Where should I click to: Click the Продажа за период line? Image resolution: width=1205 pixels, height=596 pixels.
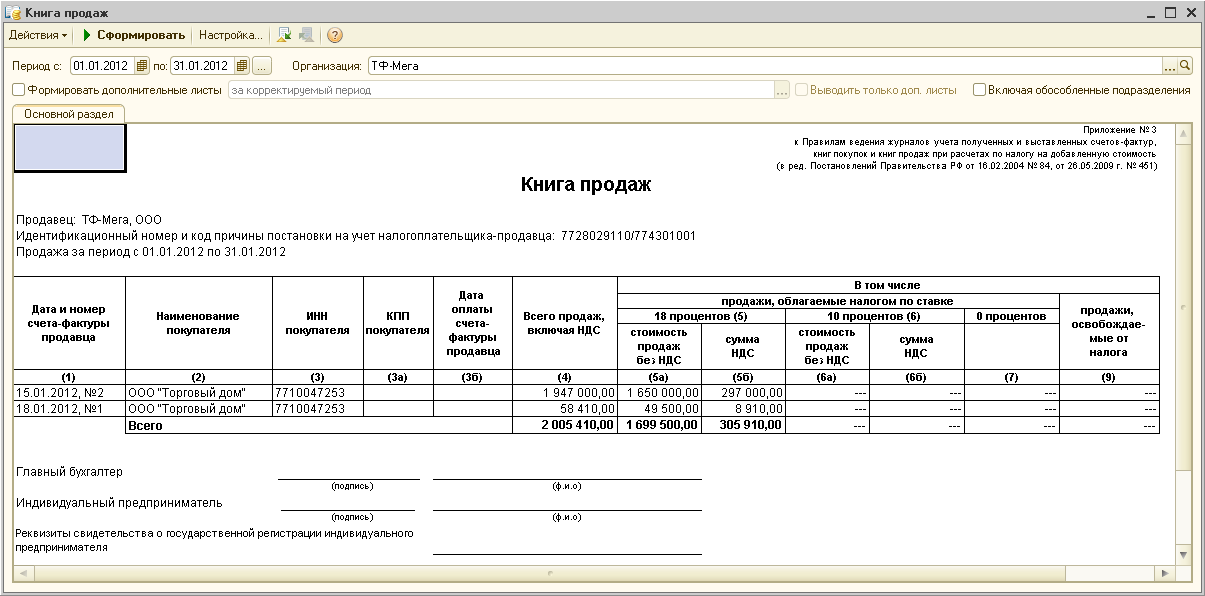click(x=151, y=252)
